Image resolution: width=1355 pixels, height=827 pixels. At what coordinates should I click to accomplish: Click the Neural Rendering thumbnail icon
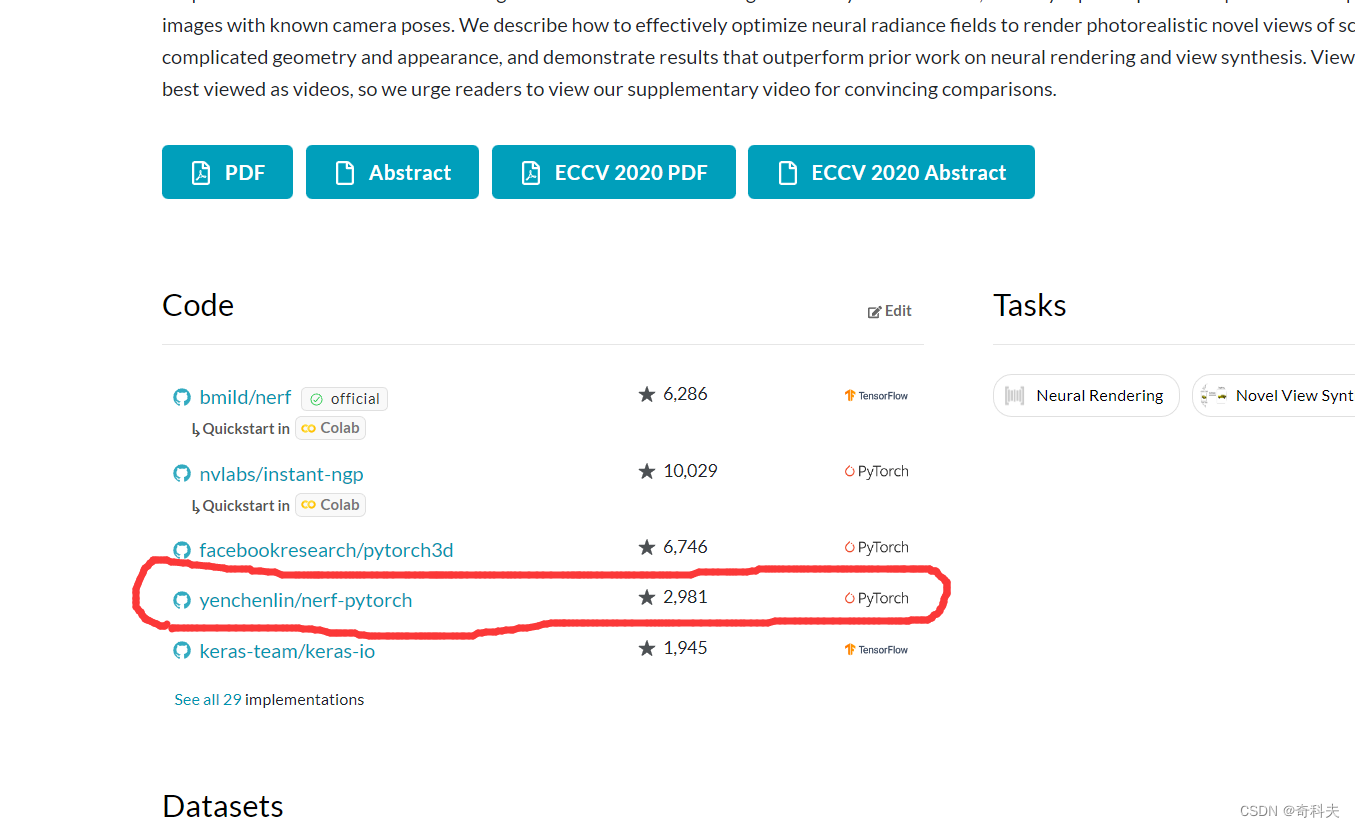[1015, 396]
